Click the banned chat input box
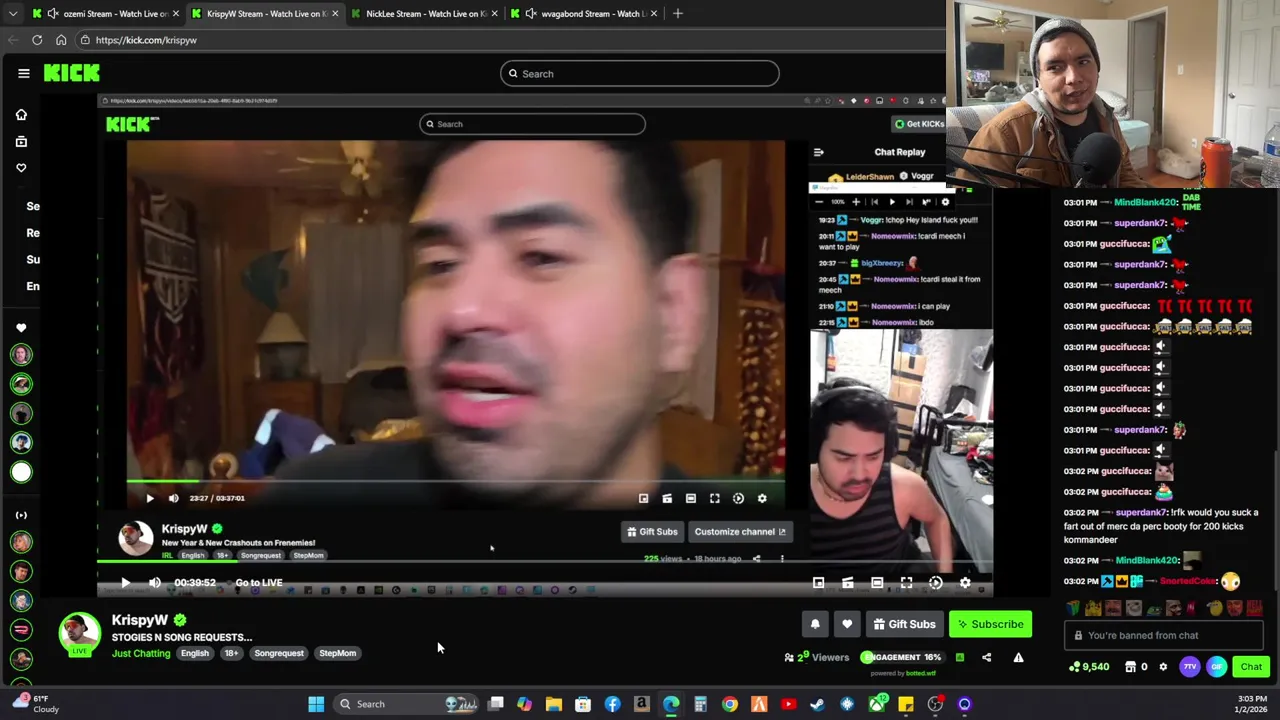This screenshot has height=720, width=1280. (1163, 635)
